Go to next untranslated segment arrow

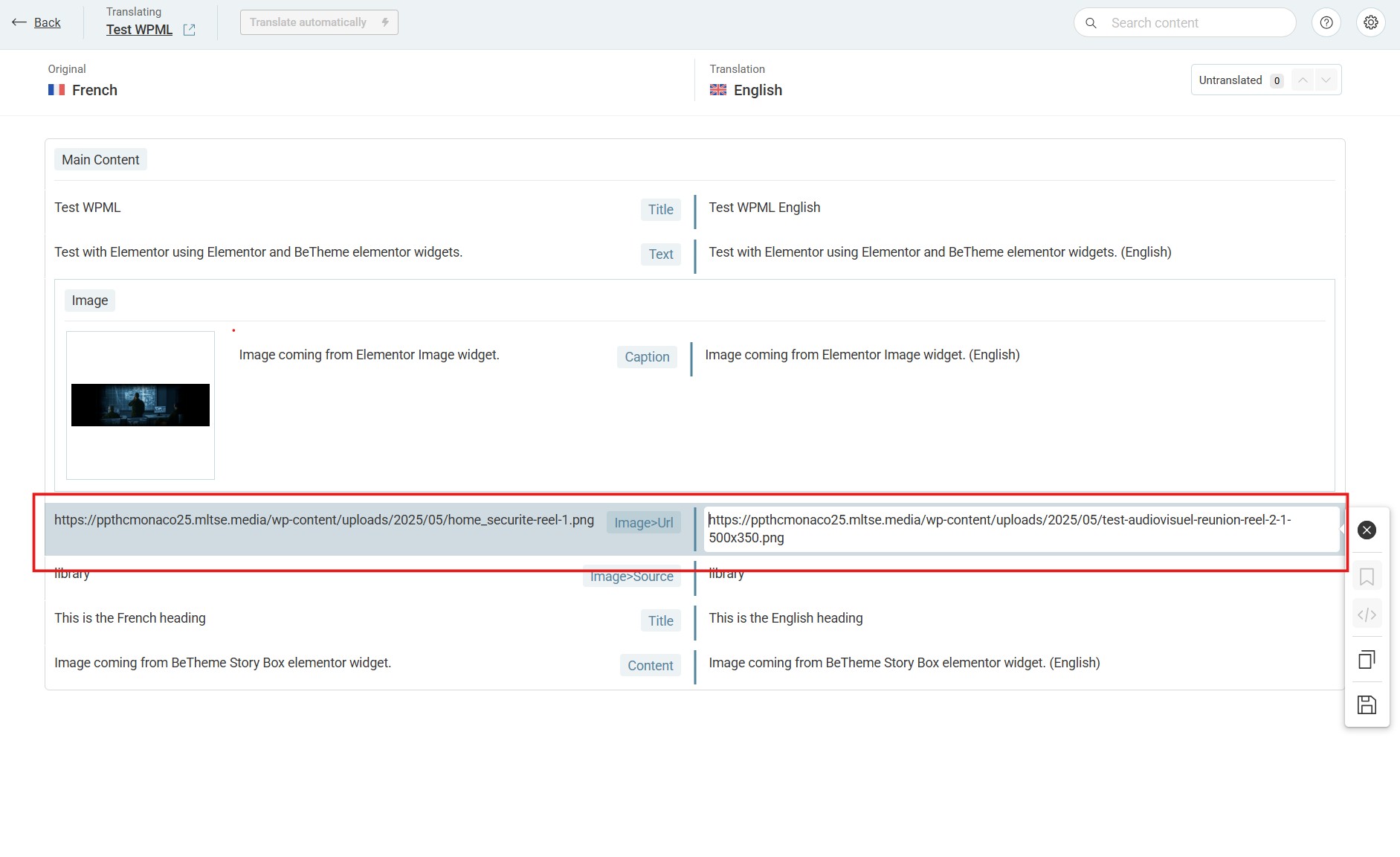[x=1326, y=80]
